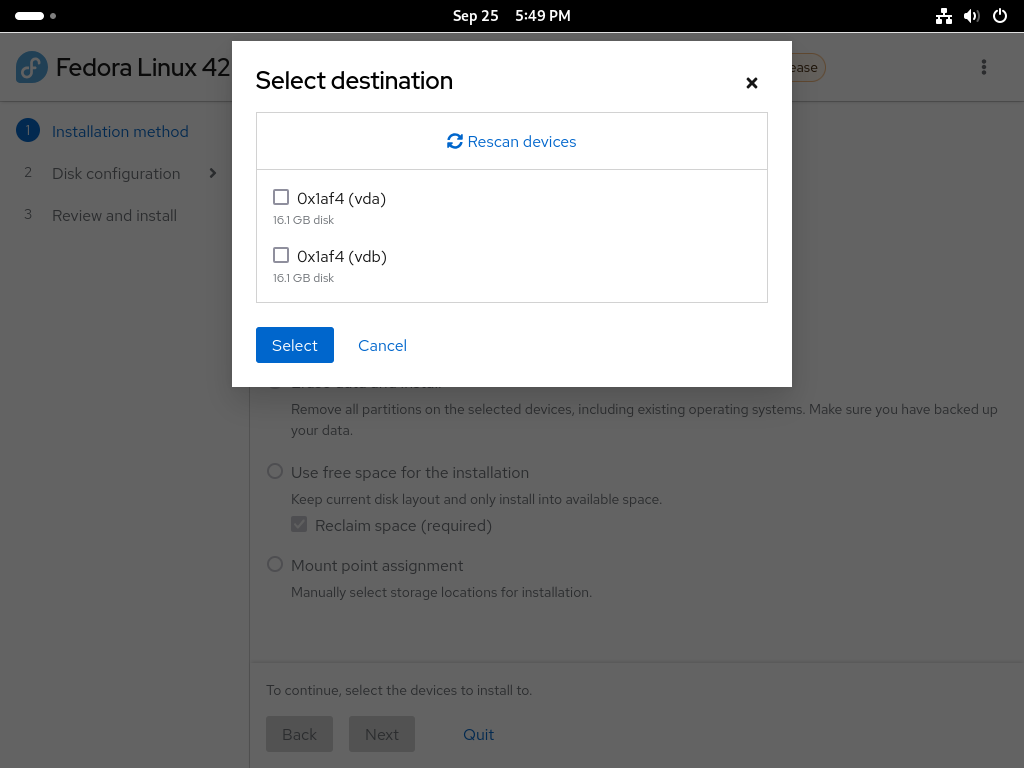Confirm with the Select button

295,345
